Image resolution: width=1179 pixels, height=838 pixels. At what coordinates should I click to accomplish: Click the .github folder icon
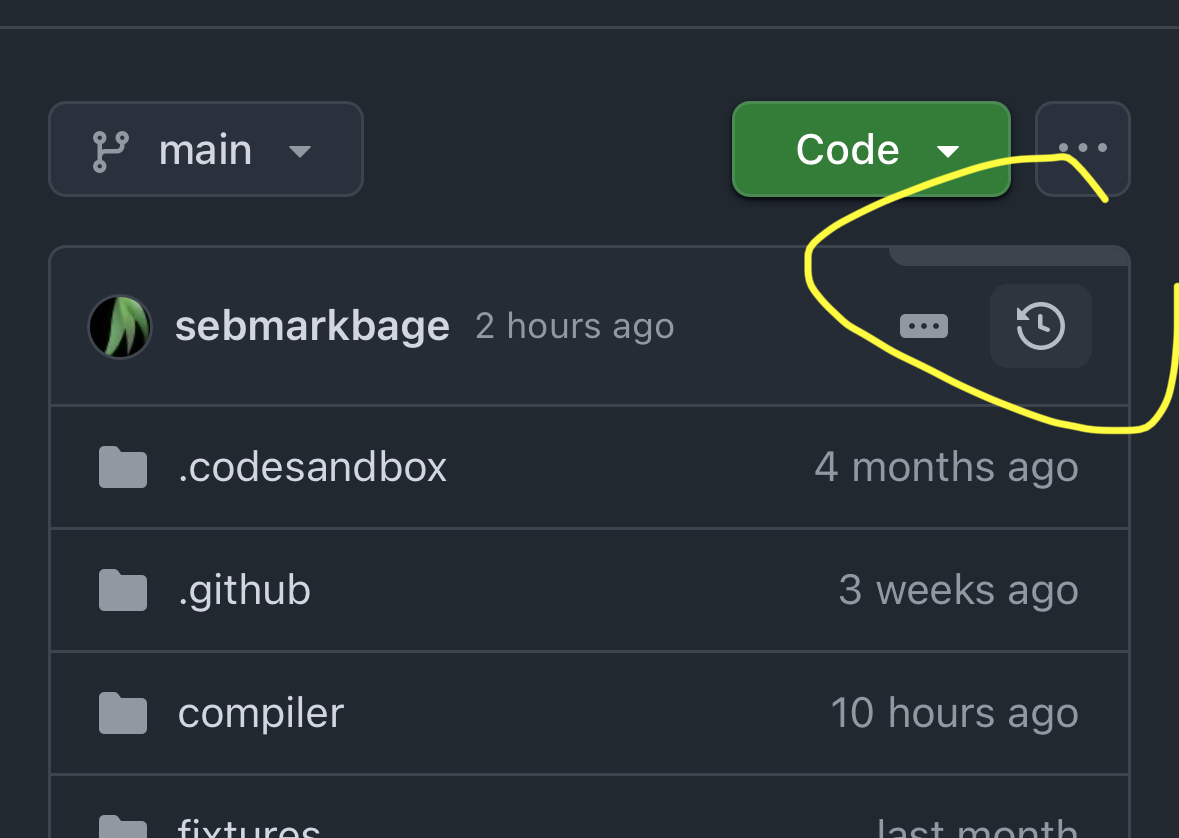[x=123, y=590]
